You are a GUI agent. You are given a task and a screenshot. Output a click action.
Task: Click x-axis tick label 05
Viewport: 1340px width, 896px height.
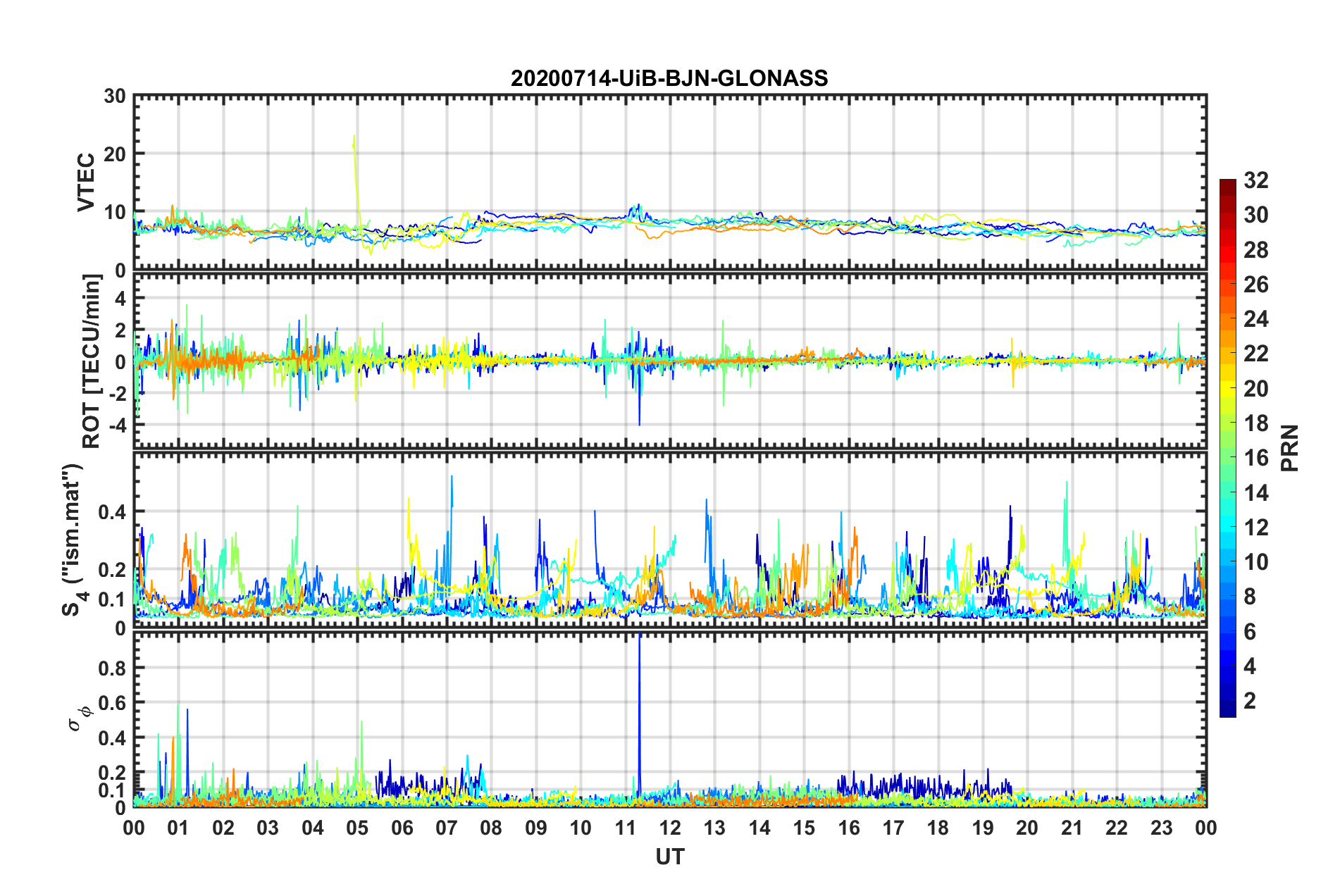(x=357, y=828)
